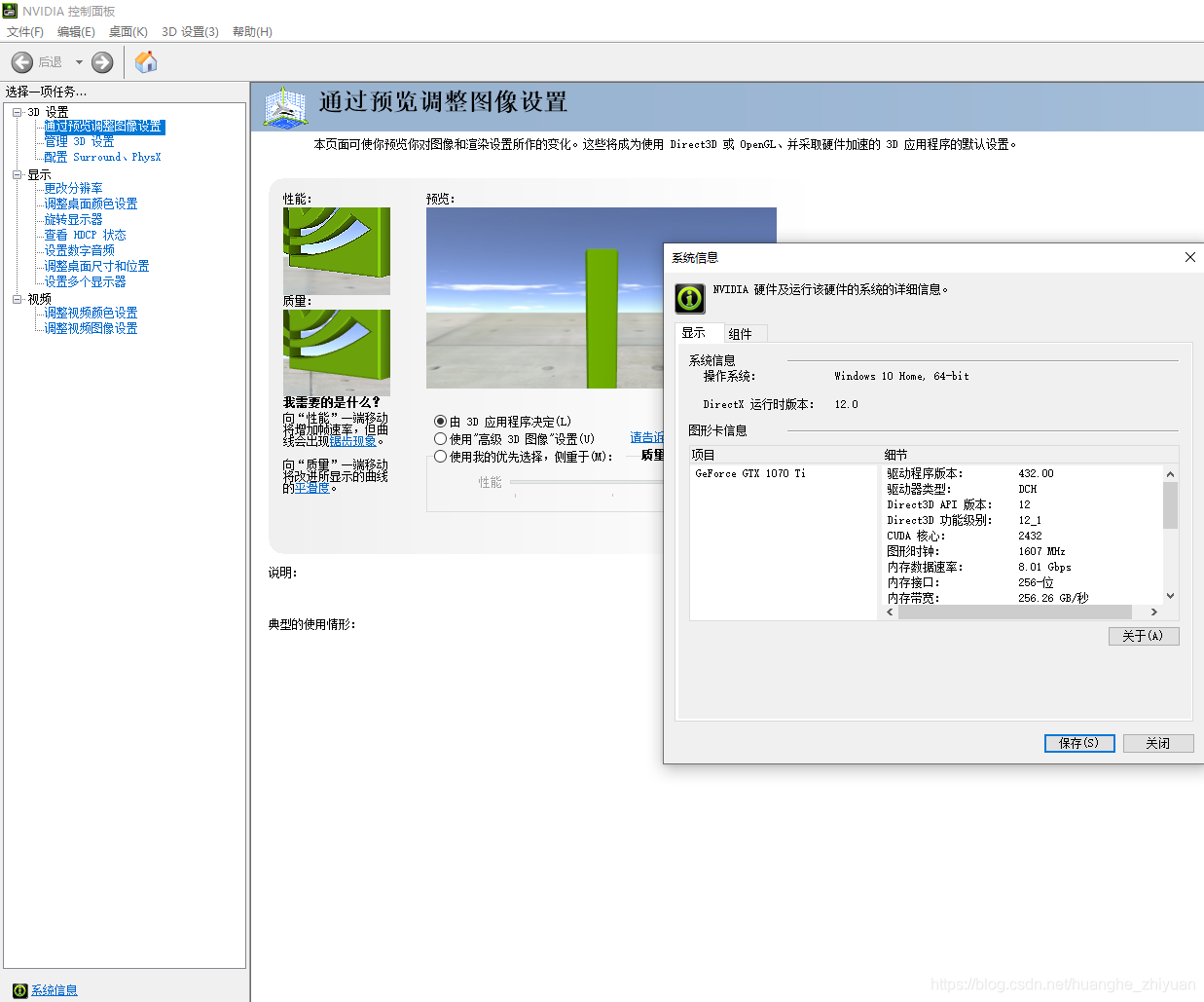Click the details list scroll-down arrow
Screen dimensions: 1204x1002
coord(1171,596)
